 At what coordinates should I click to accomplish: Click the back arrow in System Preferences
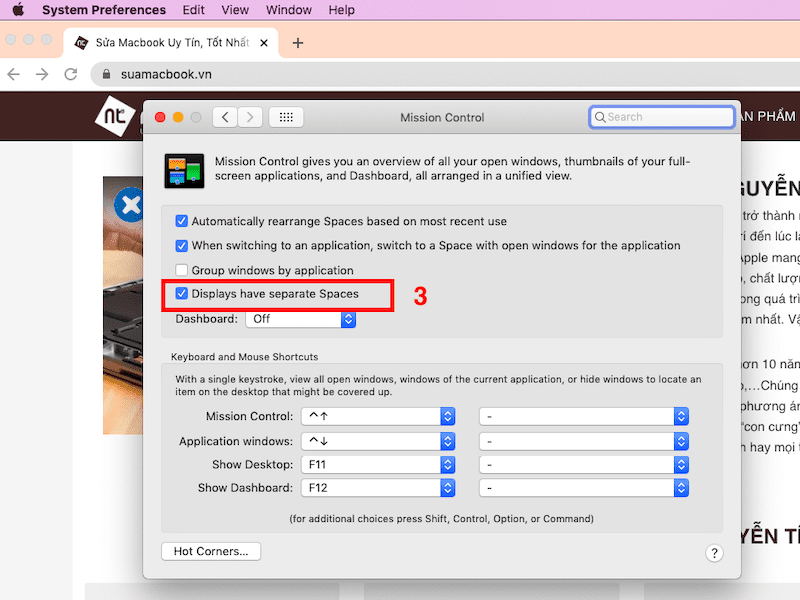[225, 117]
